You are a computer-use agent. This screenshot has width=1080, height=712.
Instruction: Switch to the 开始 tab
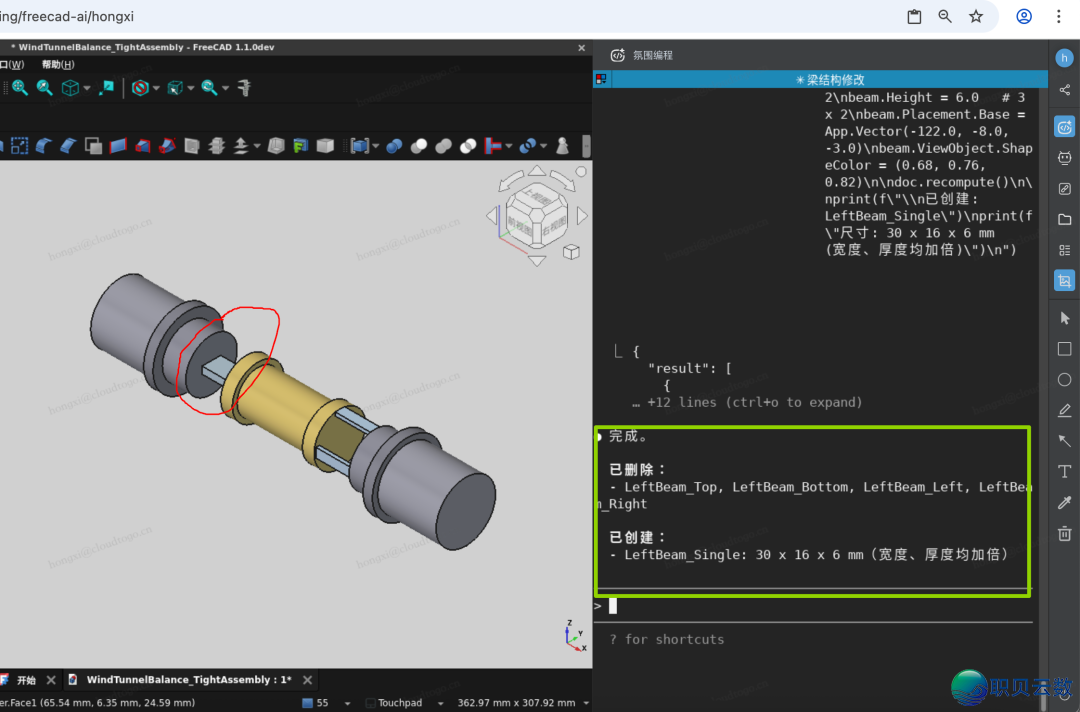click(x=26, y=680)
